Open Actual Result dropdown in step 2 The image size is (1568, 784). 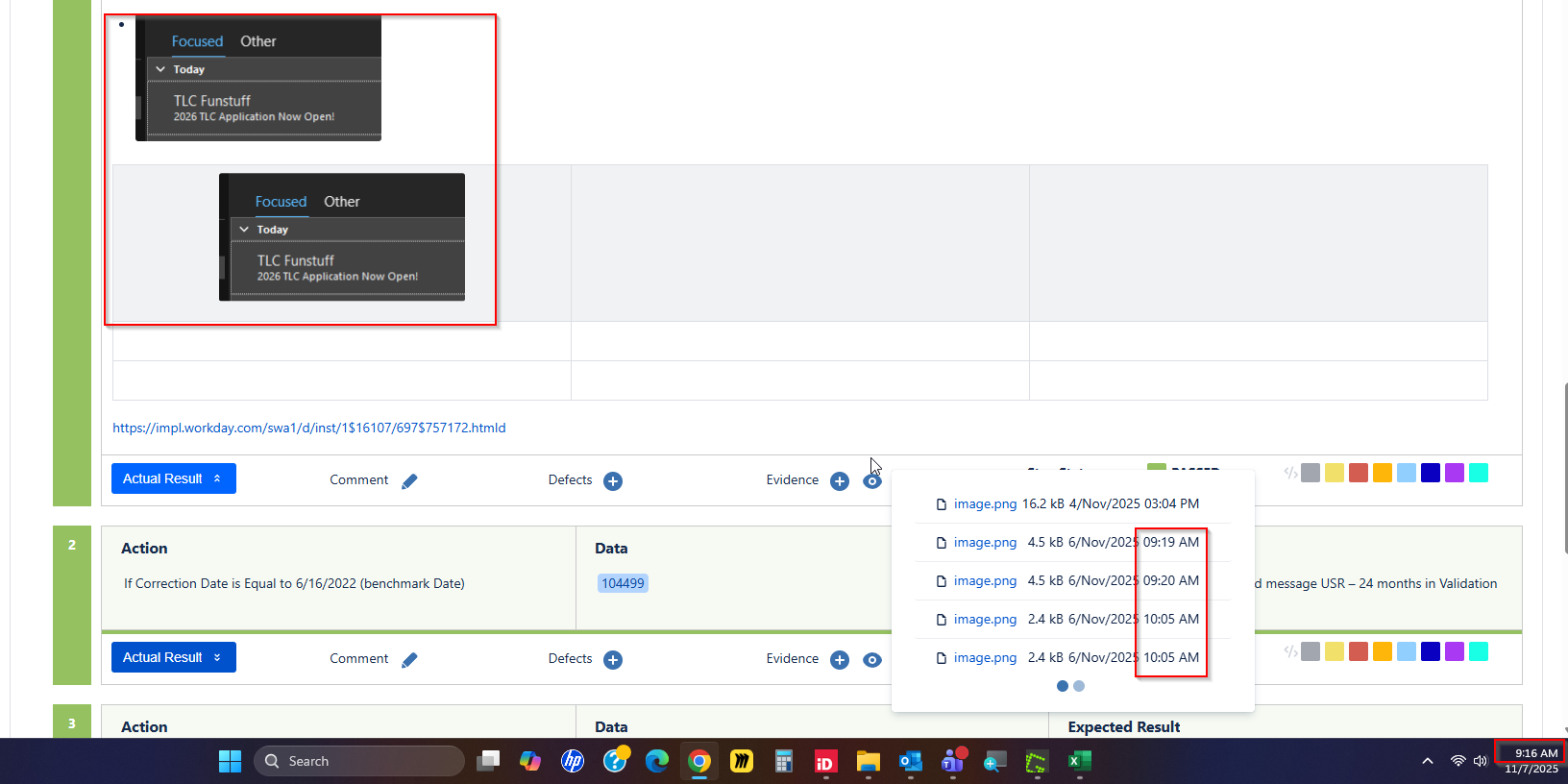[x=173, y=657]
